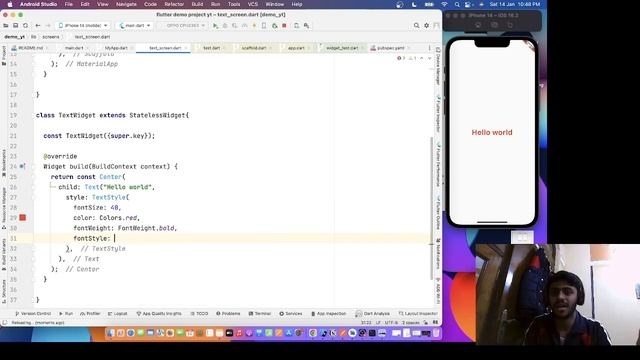Open the Flutter Outline side panel
The width and height of the screenshot is (640, 360).
click(438, 212)
